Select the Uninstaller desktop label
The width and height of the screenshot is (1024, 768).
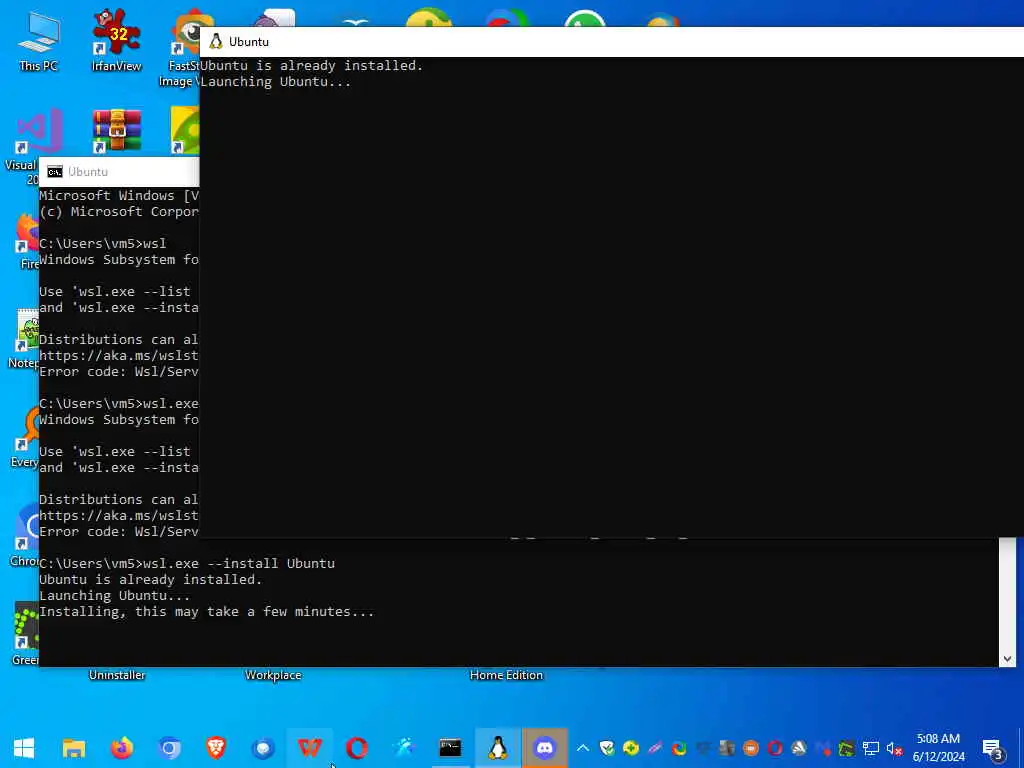coord(117,675)
